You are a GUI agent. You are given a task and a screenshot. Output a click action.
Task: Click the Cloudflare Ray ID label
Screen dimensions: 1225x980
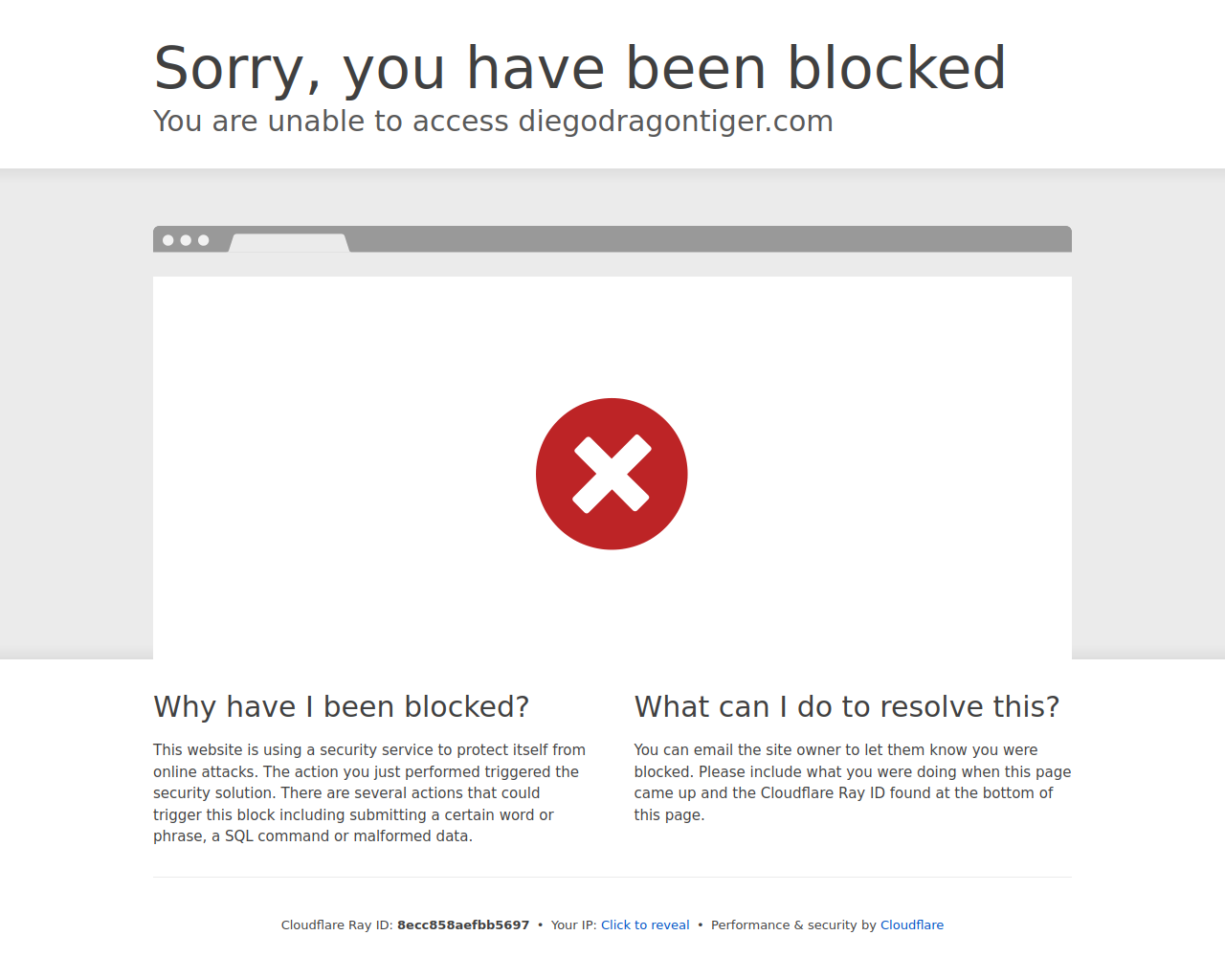pos(337,924)
